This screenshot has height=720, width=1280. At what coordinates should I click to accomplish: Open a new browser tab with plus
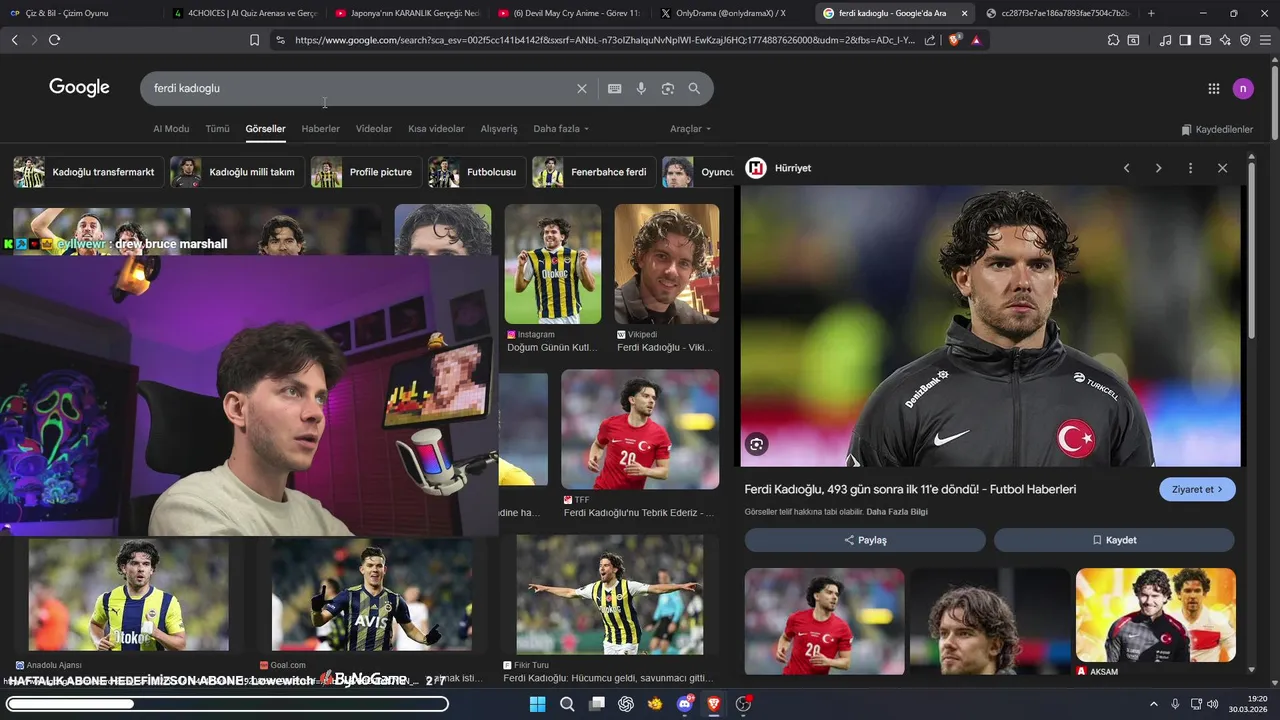point(1151,13)
